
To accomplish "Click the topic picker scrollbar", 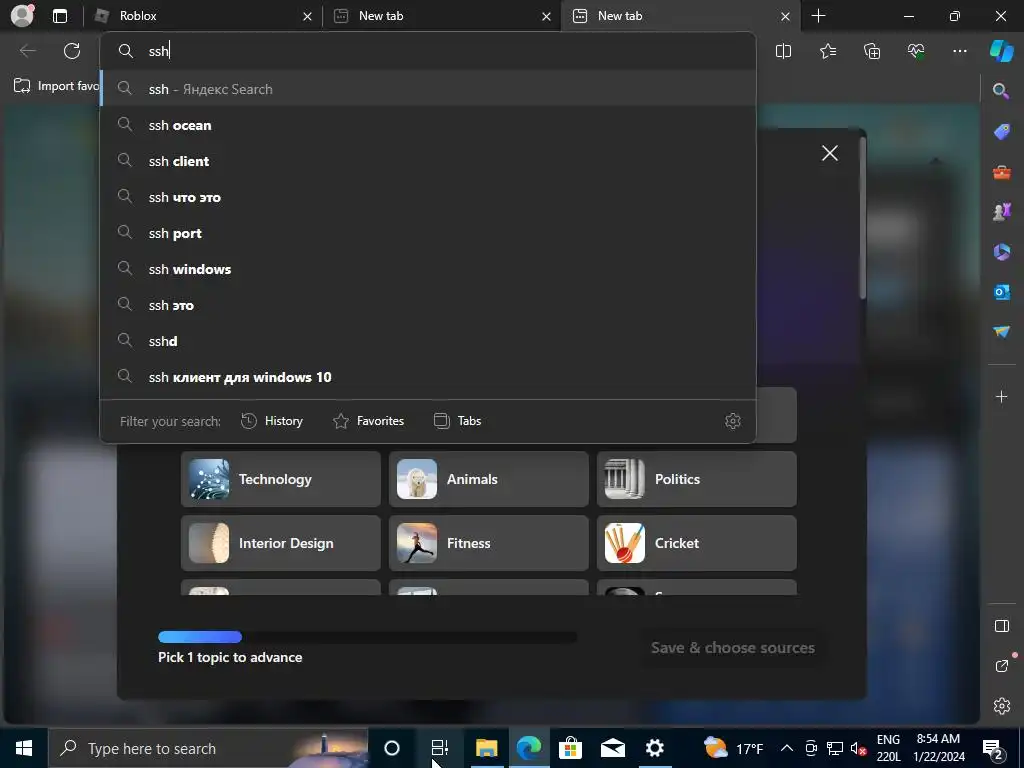I will point(863,218).
